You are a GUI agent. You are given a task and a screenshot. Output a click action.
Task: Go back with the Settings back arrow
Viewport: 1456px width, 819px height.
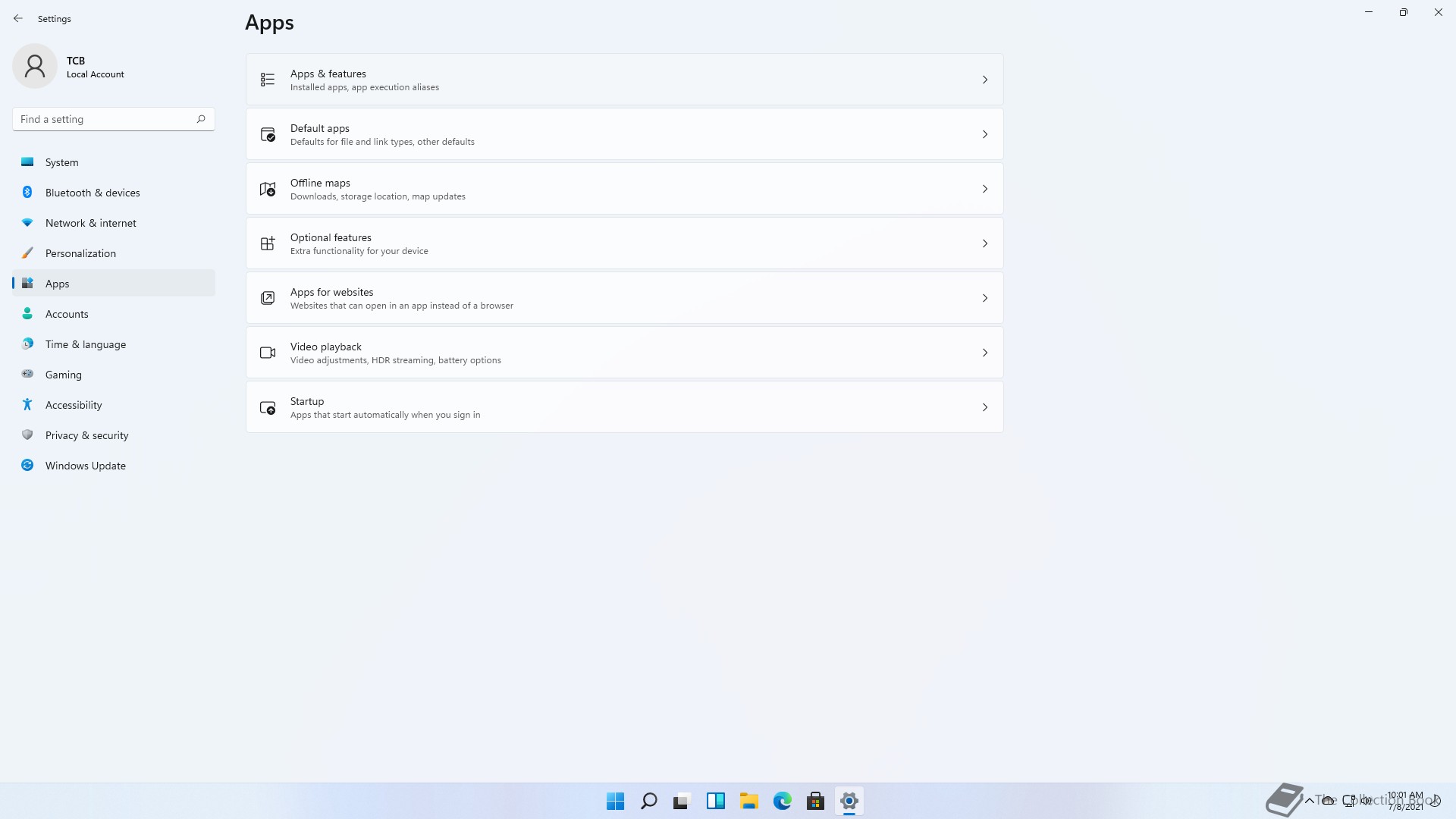[x=18, y=18]
